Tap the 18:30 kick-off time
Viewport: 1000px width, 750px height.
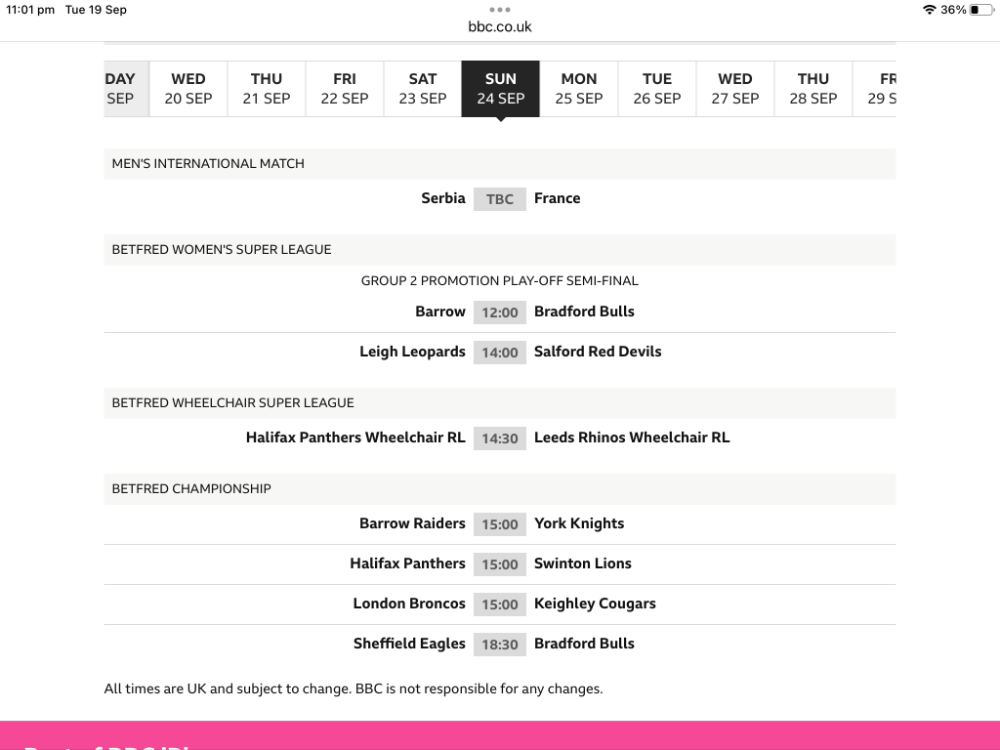coord(500,645)
